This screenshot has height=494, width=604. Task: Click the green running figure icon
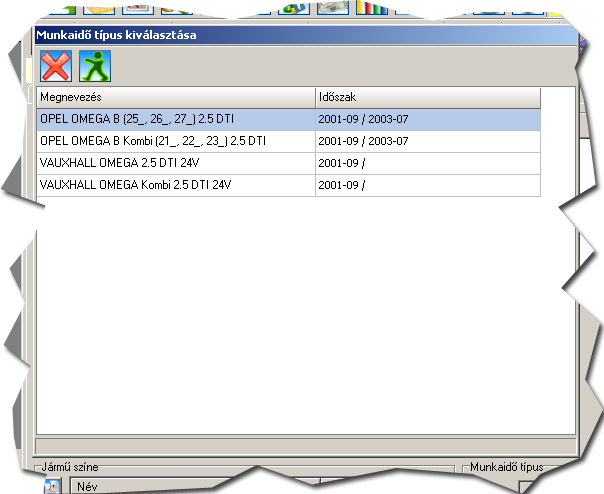tap(95, 65)
